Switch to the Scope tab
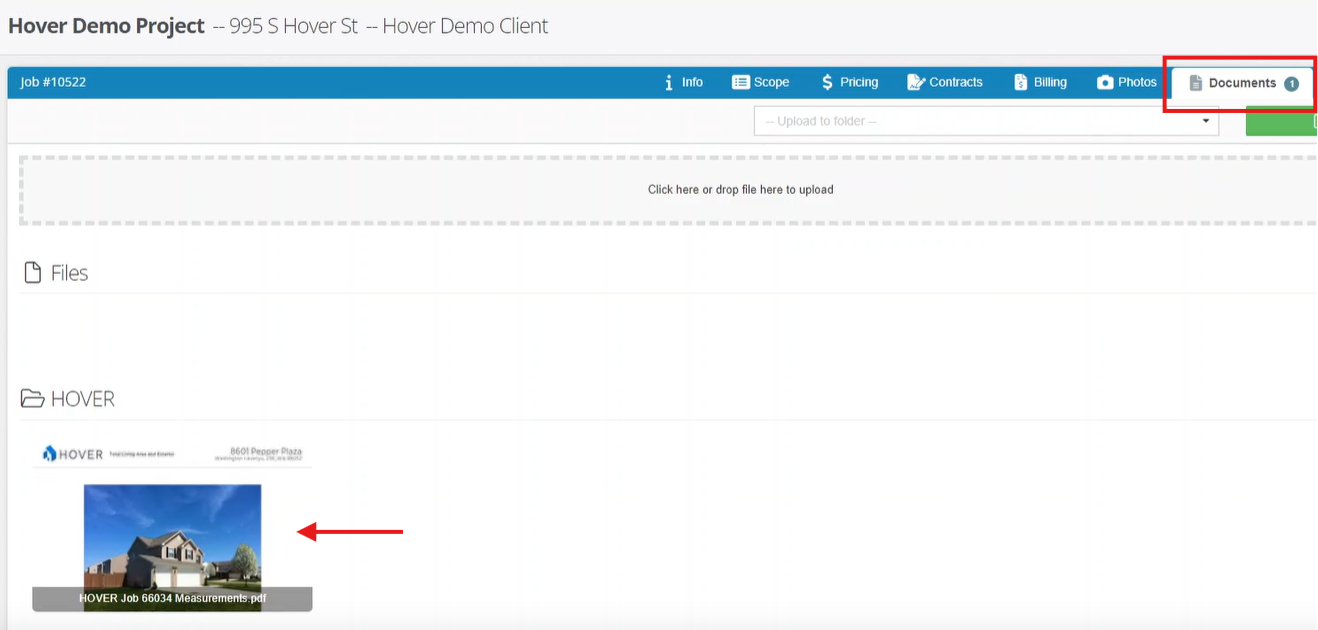The height and width of the screenshot is (630, 1318). click(x=761, y=82)
